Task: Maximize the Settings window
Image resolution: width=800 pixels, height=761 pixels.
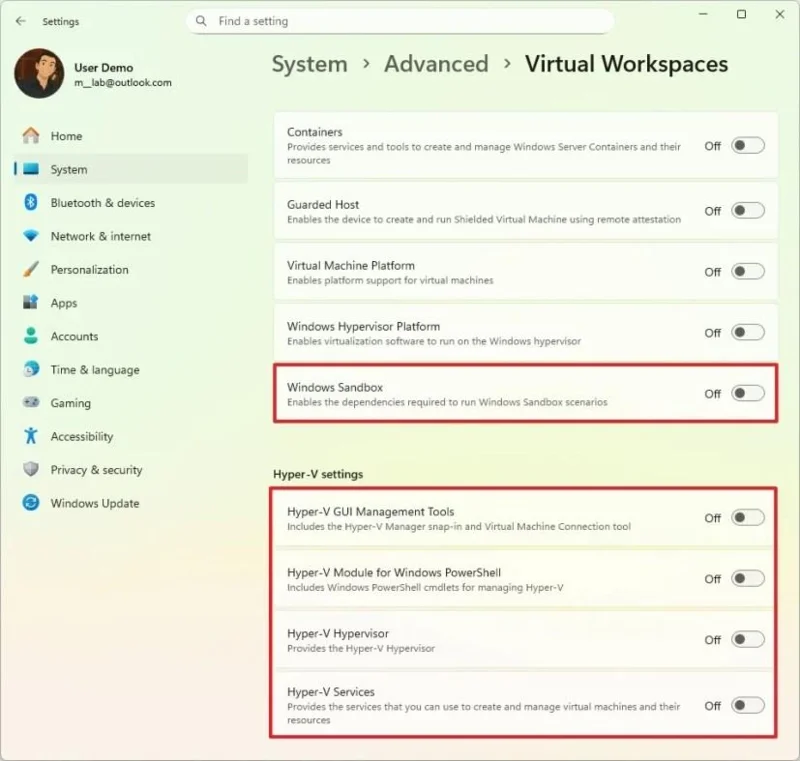Action: coord(741,14)
